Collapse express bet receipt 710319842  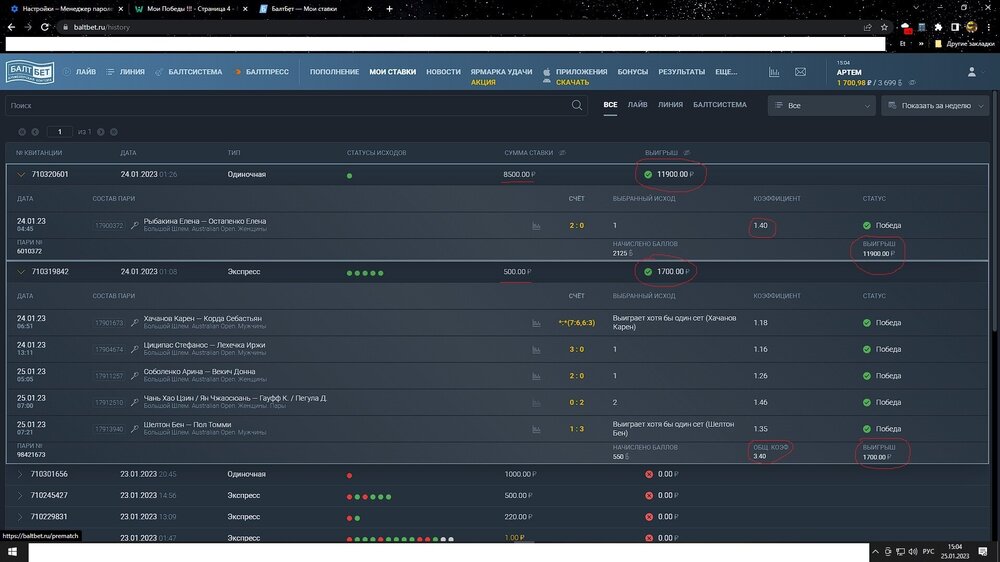click(x=21, y=271)
